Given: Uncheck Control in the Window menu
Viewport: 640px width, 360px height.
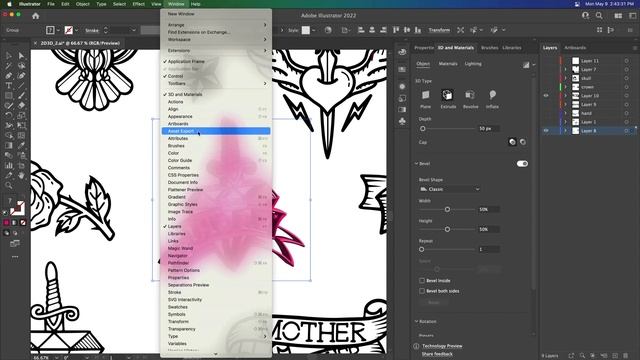Looking at the screenshot, I should [x=176, y=76].
